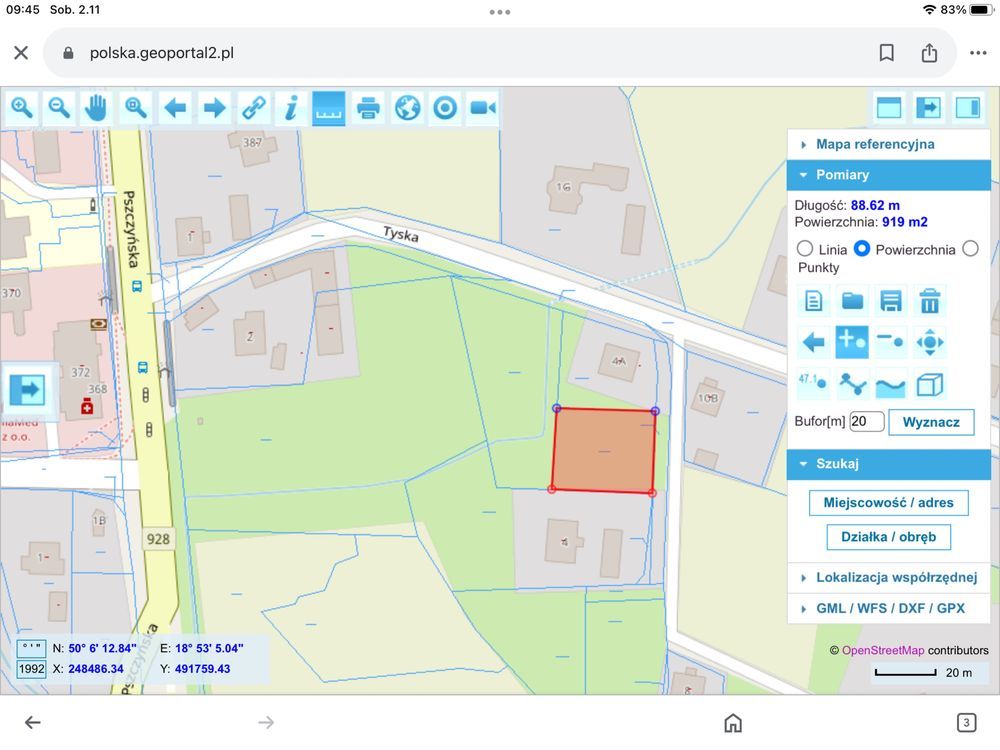Screen dimensions: 1000x750
Task: Select the zoom in magnifier tool
Action: point(21,107)
